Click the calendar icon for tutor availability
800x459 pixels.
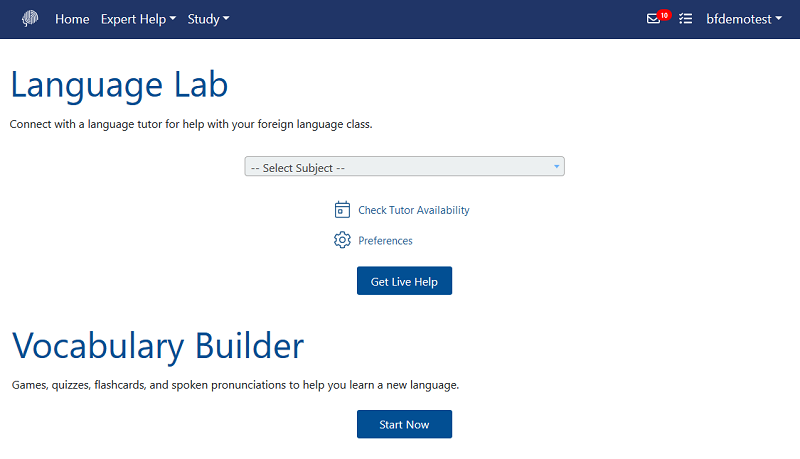[342, 210]
